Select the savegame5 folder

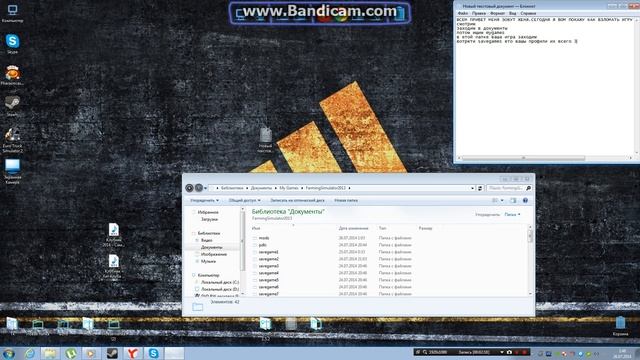tap(269, 280)
